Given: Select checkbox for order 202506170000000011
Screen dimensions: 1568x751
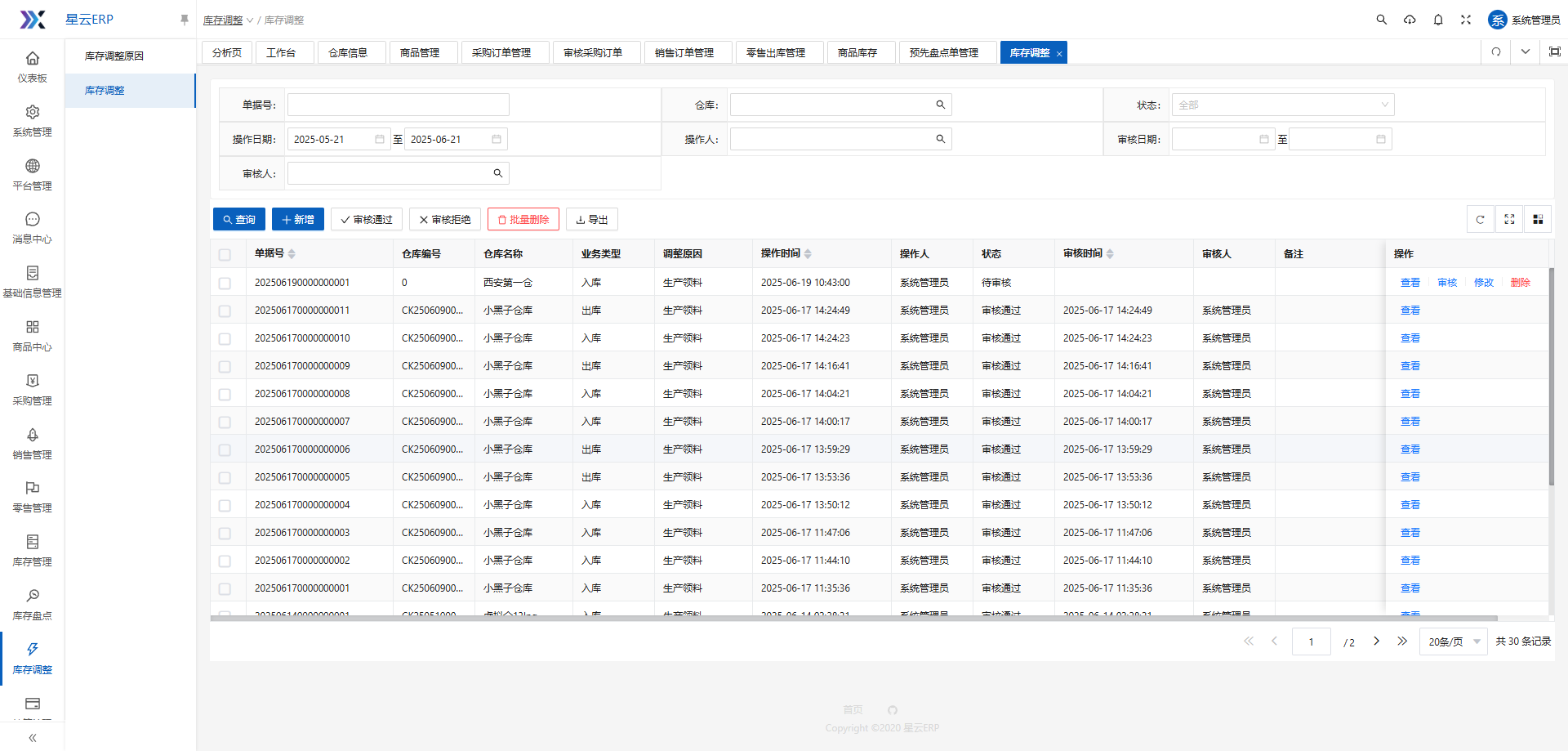Looking at the screenshot, I should coord(225,311).
